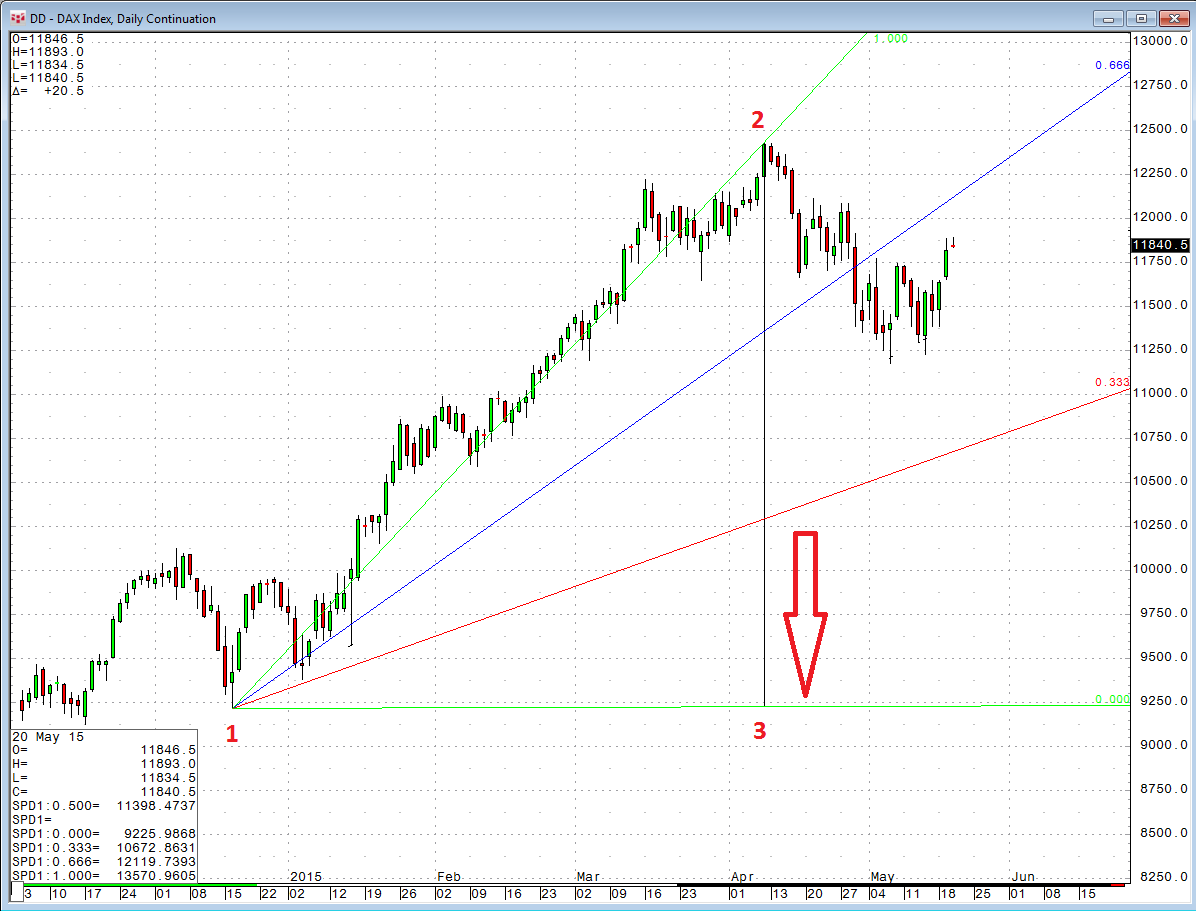1196x911 pixels.
Task: Click the 2015 year marker on time axis
Action: (x=305, y=876)
